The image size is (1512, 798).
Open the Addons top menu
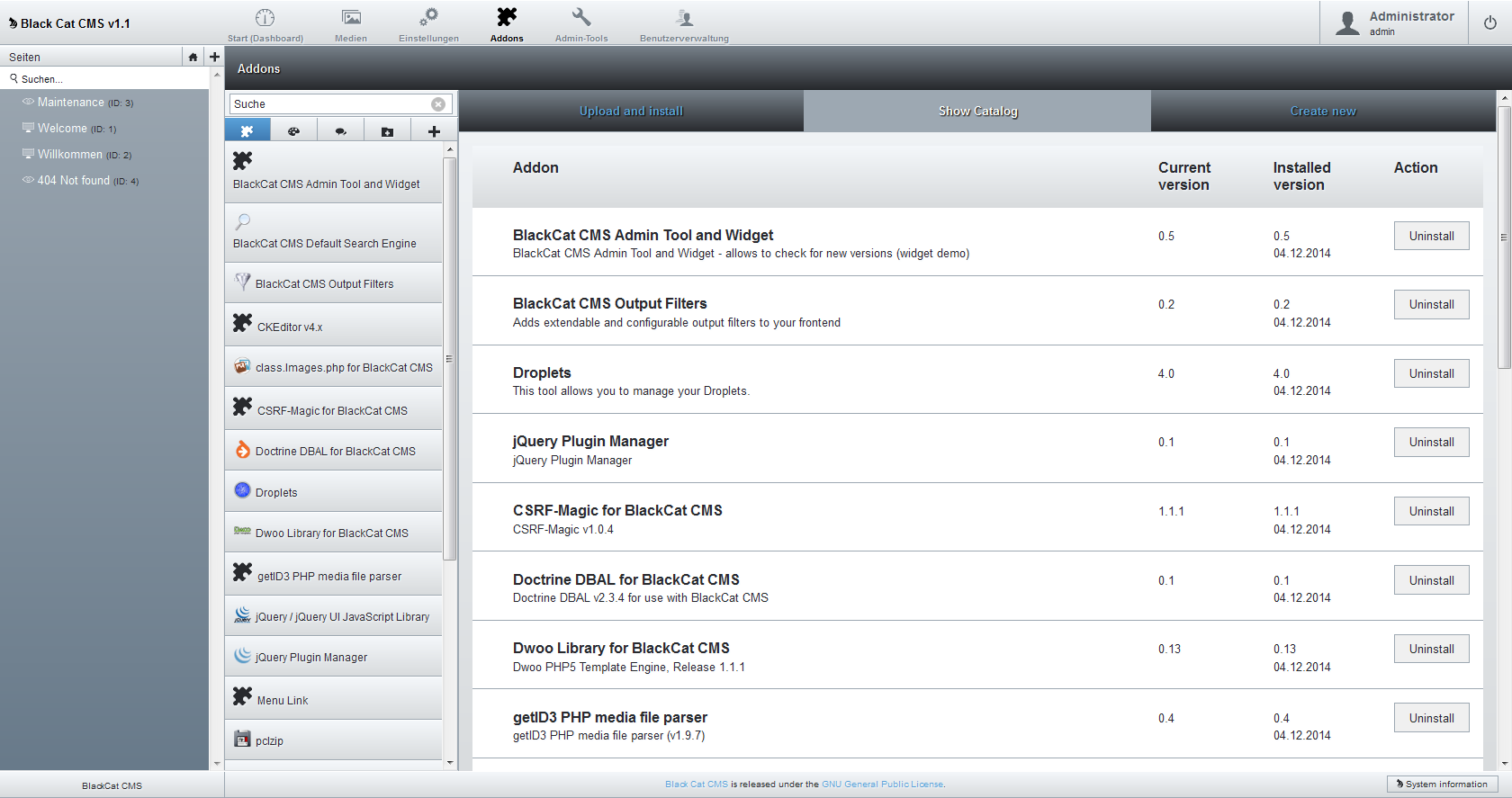point(507,25)
